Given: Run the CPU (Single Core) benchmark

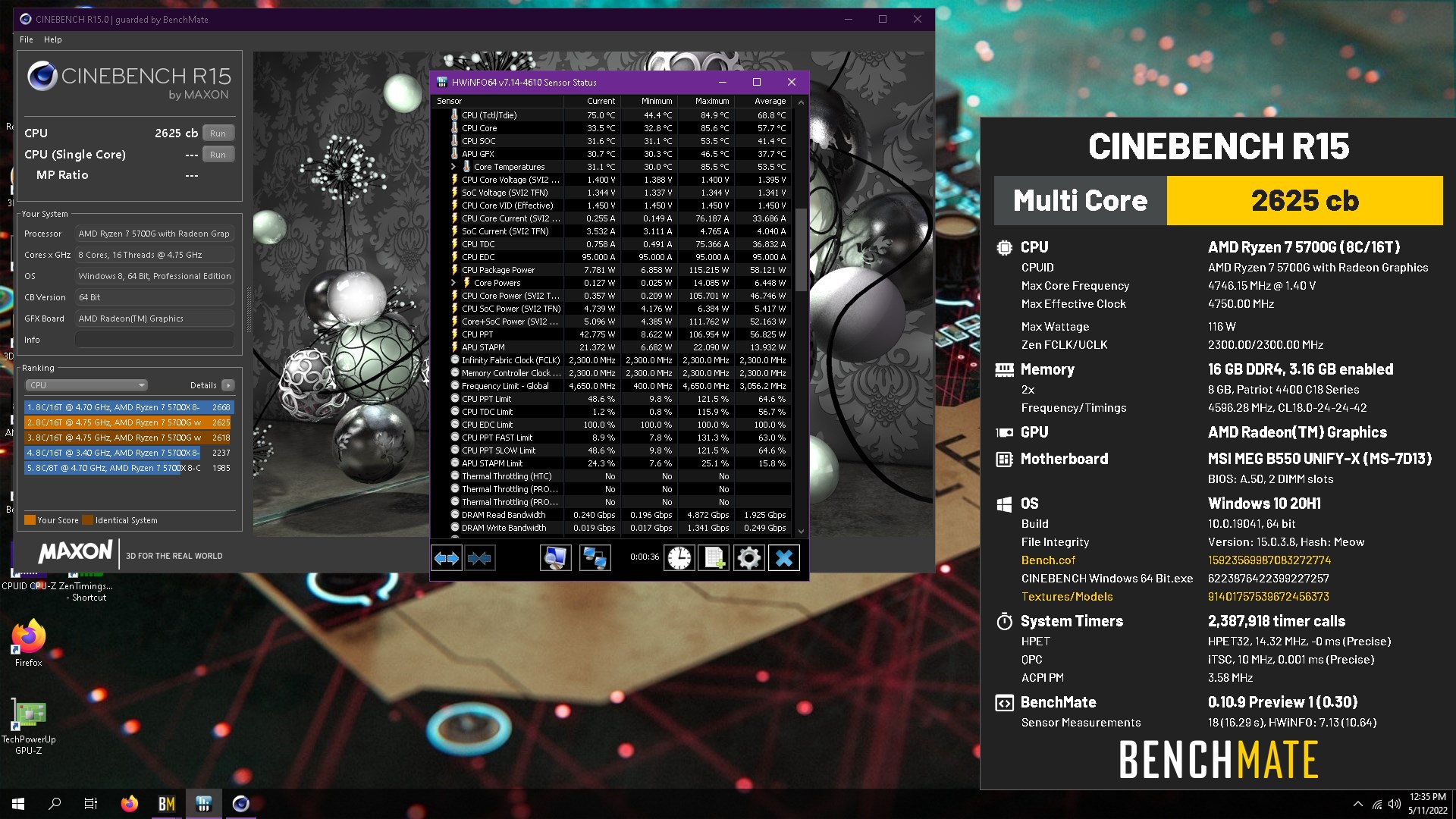Looking at the screenshot, I should (218, 155).
